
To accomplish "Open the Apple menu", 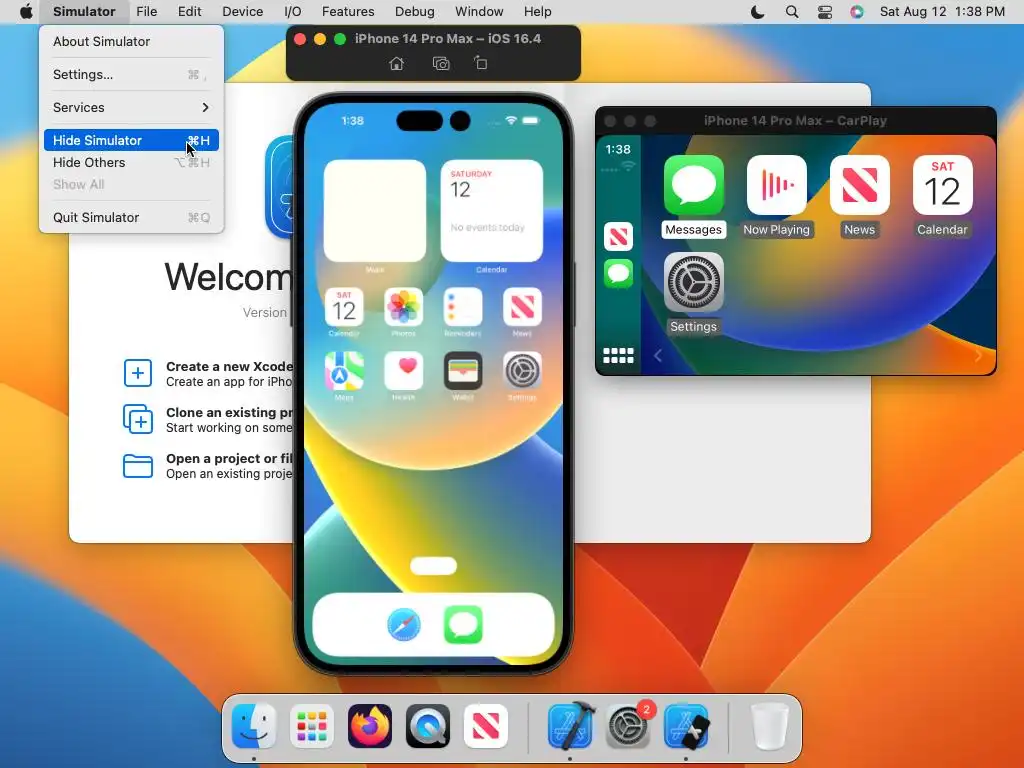I will point(26,12).
